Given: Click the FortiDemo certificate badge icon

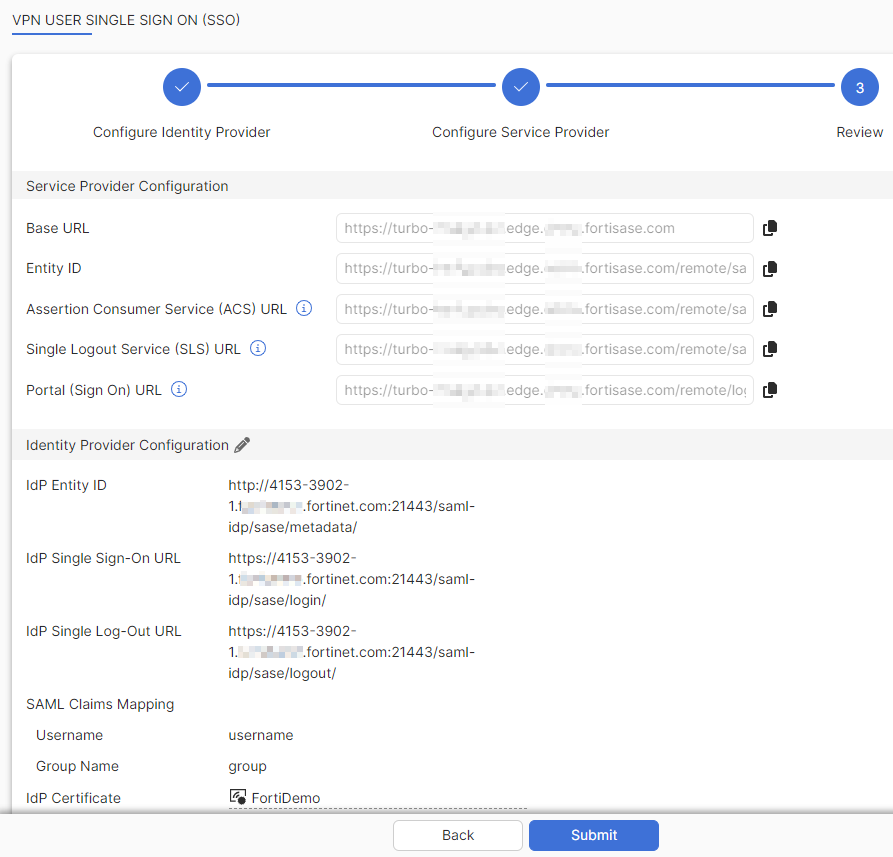Looking at the screenshot, I should point(237,797).
